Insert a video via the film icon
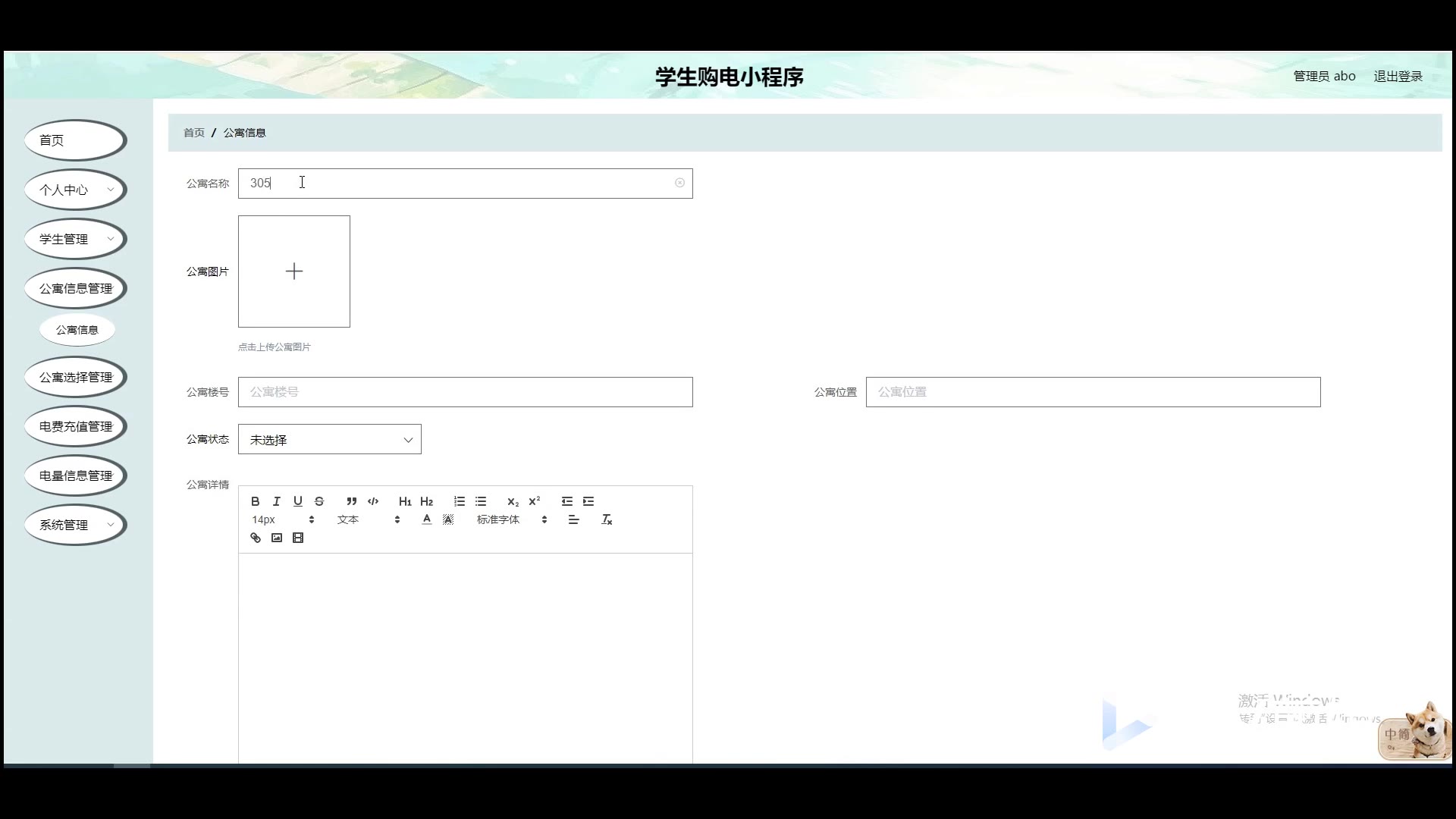Viewport: 1456px width, 819px height. pyautogui.click(x=298, y=538)
